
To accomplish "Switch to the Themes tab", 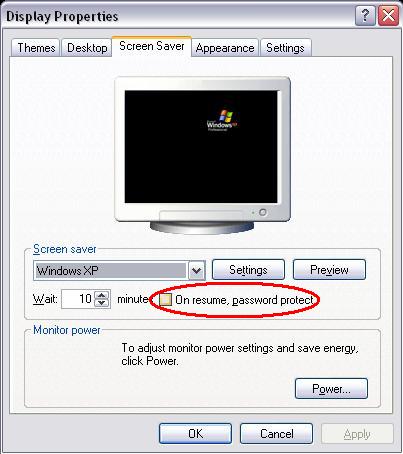I will 36,48.
